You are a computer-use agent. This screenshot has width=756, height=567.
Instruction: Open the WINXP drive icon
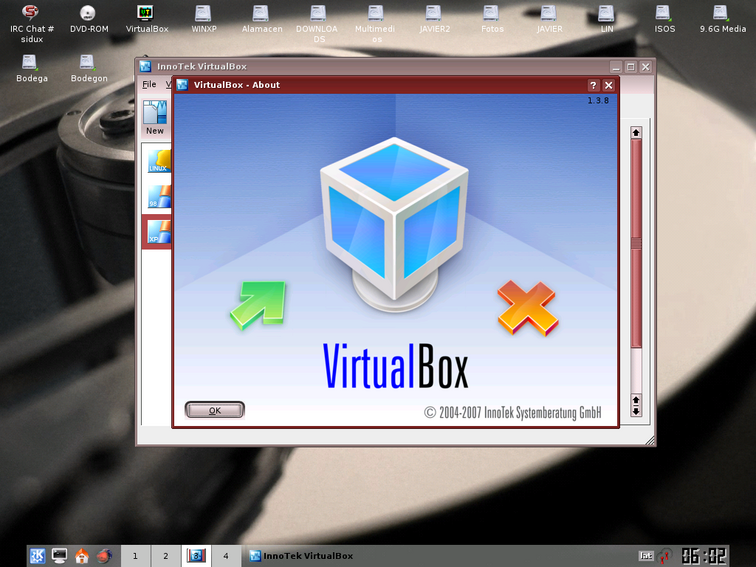pos(204,19)
